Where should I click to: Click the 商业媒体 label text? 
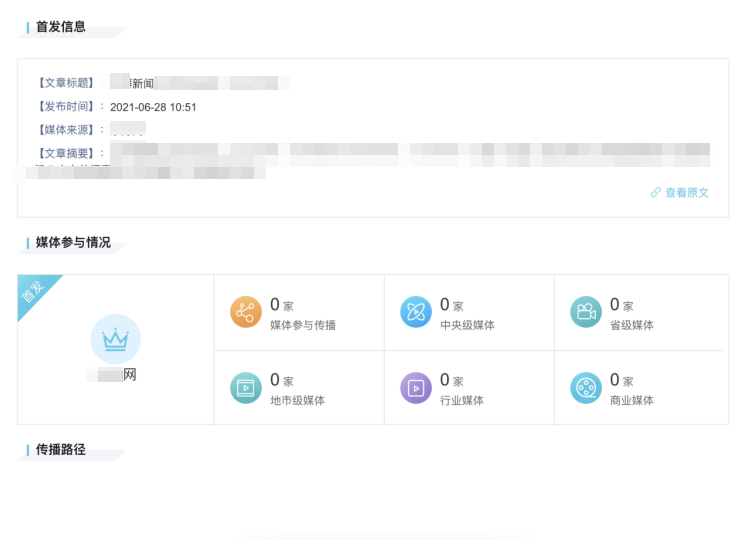pyautogui.click(x=631, y=400)
